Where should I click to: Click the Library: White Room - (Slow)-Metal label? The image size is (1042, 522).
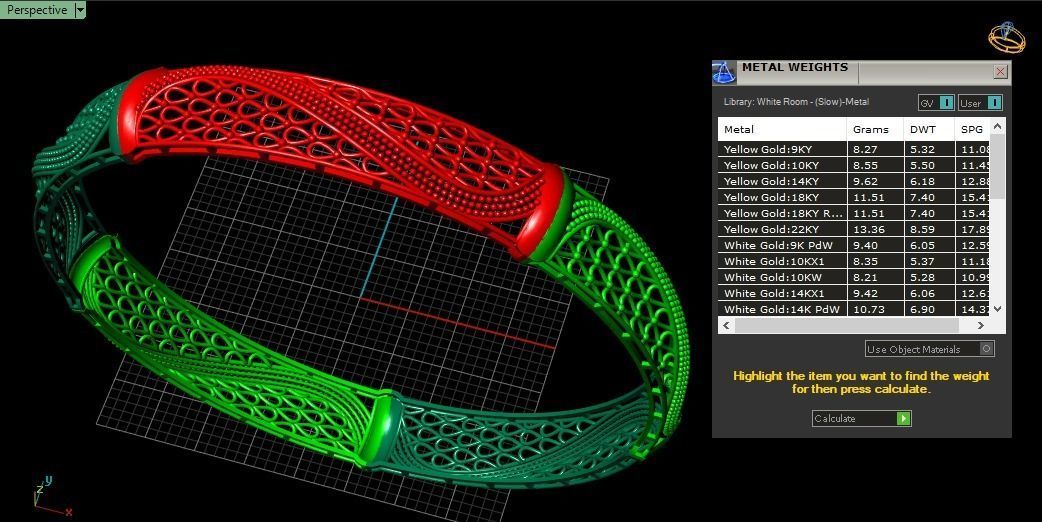pos(796,102)
